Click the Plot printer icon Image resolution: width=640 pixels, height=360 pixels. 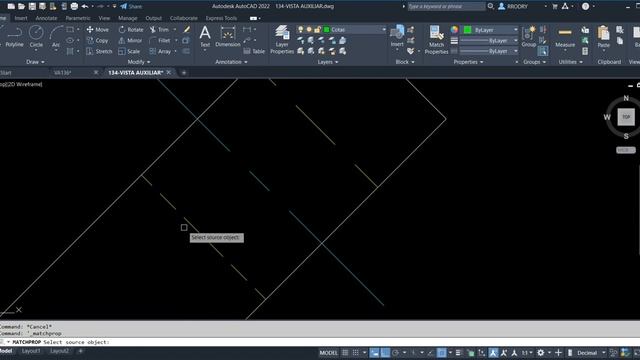click(74, 6)
